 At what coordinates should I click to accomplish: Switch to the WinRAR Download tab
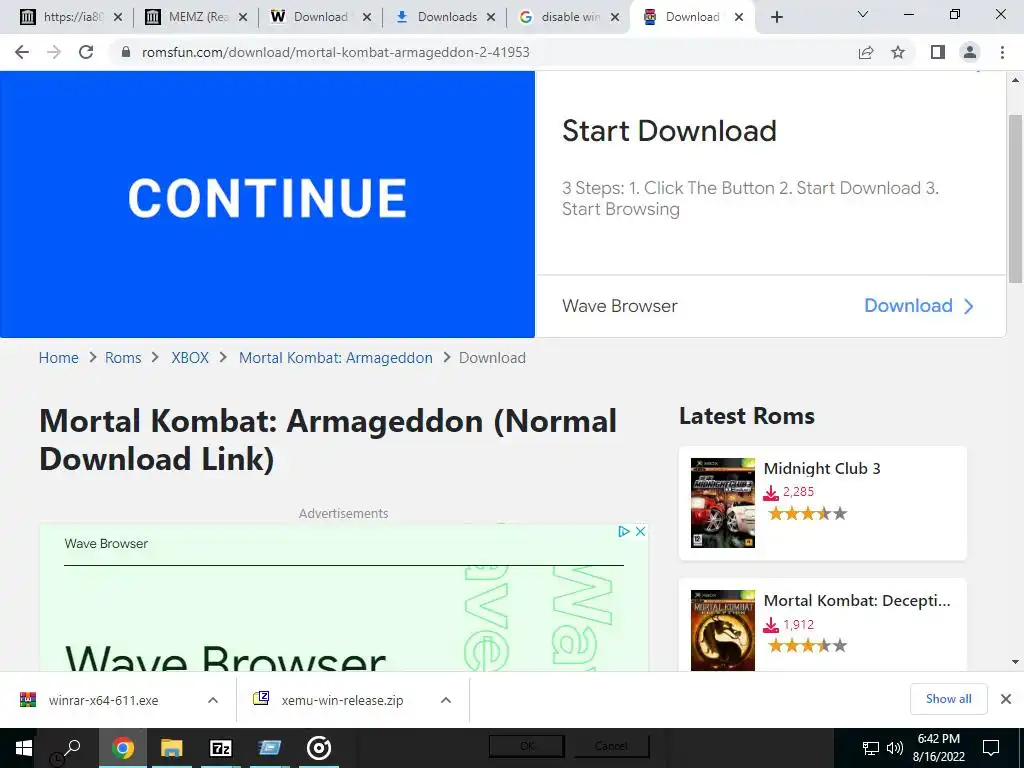point(320,17)
